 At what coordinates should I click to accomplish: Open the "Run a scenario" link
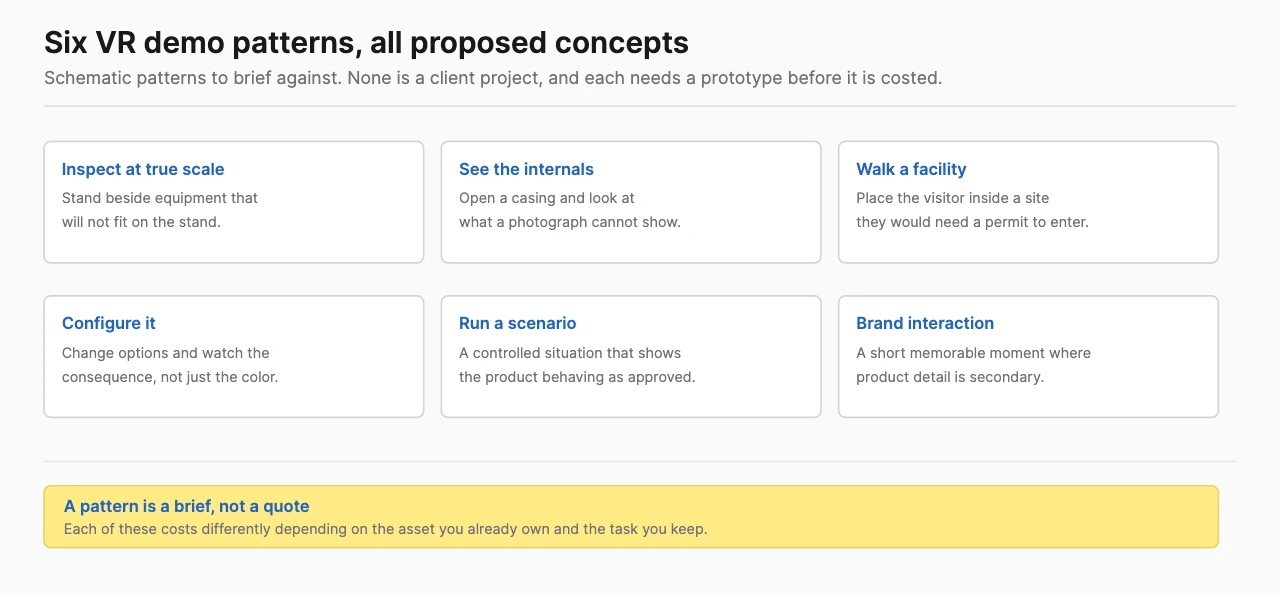(x=517, y=323)
